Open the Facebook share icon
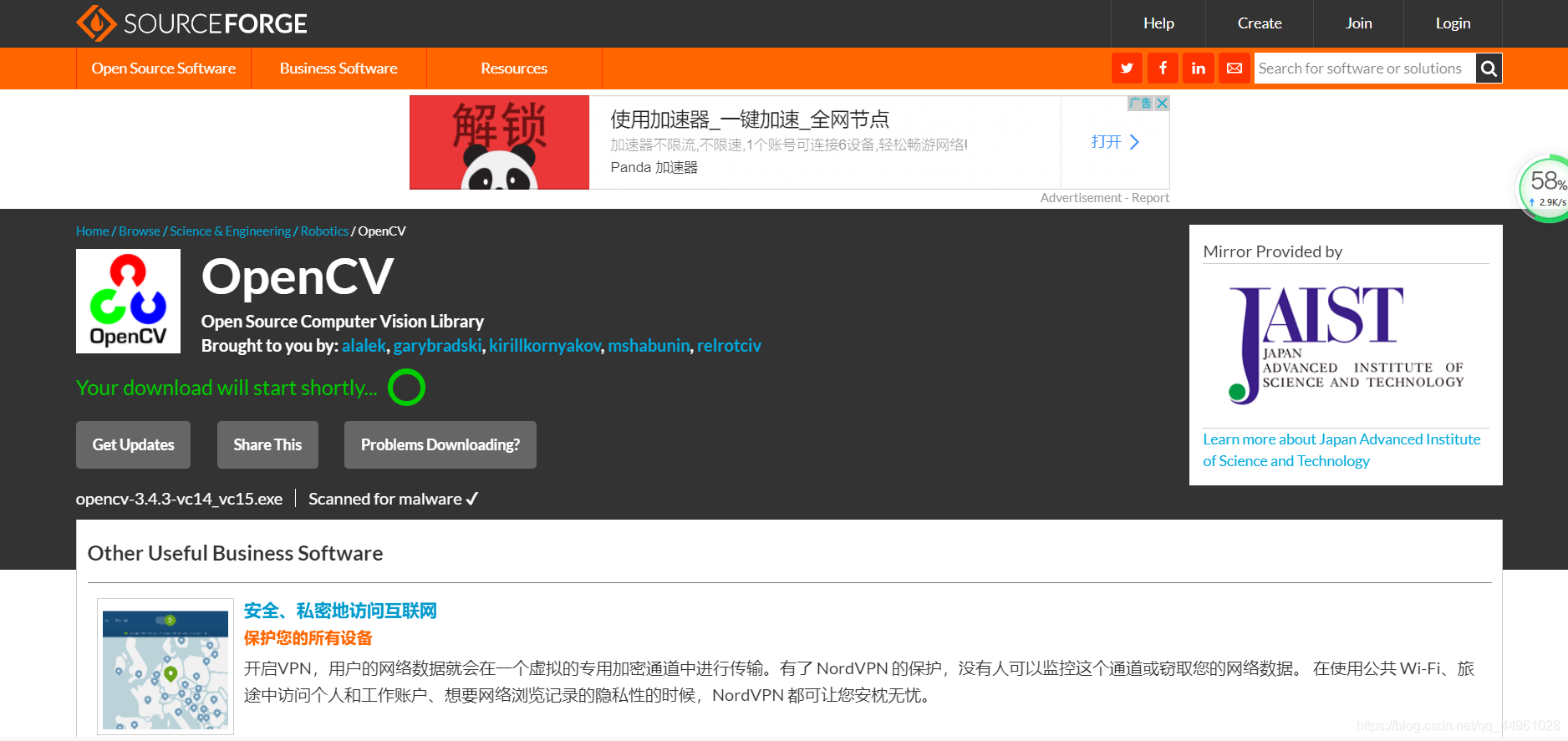1568x741 pixels. (x=1163, y=69)
